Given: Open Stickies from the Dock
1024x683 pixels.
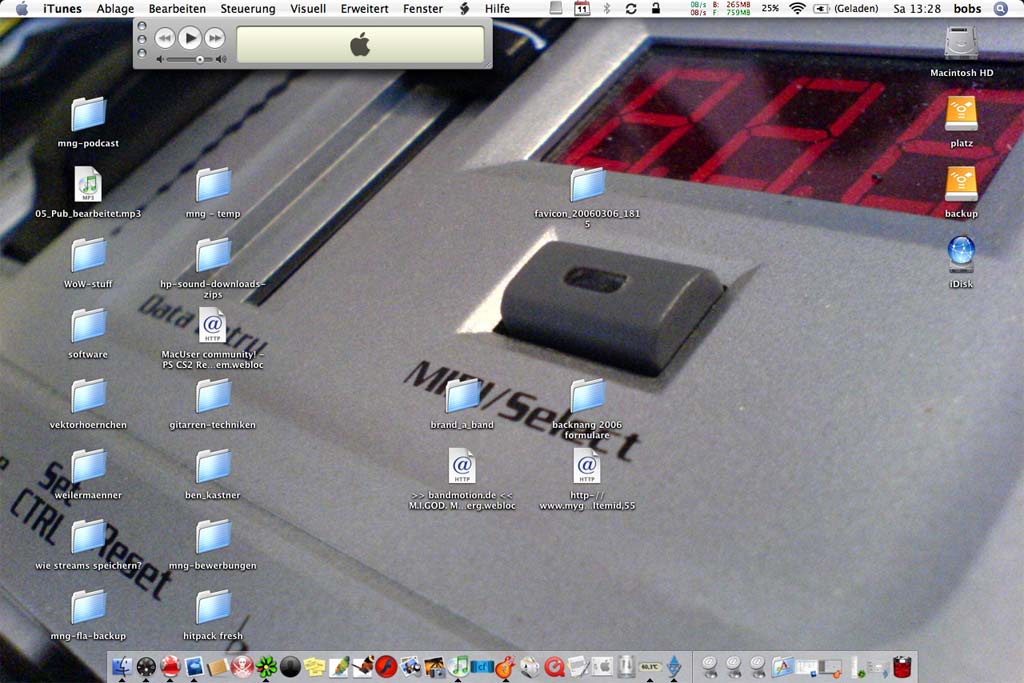Looking at the screenshot, I should (x=314, y=666).
